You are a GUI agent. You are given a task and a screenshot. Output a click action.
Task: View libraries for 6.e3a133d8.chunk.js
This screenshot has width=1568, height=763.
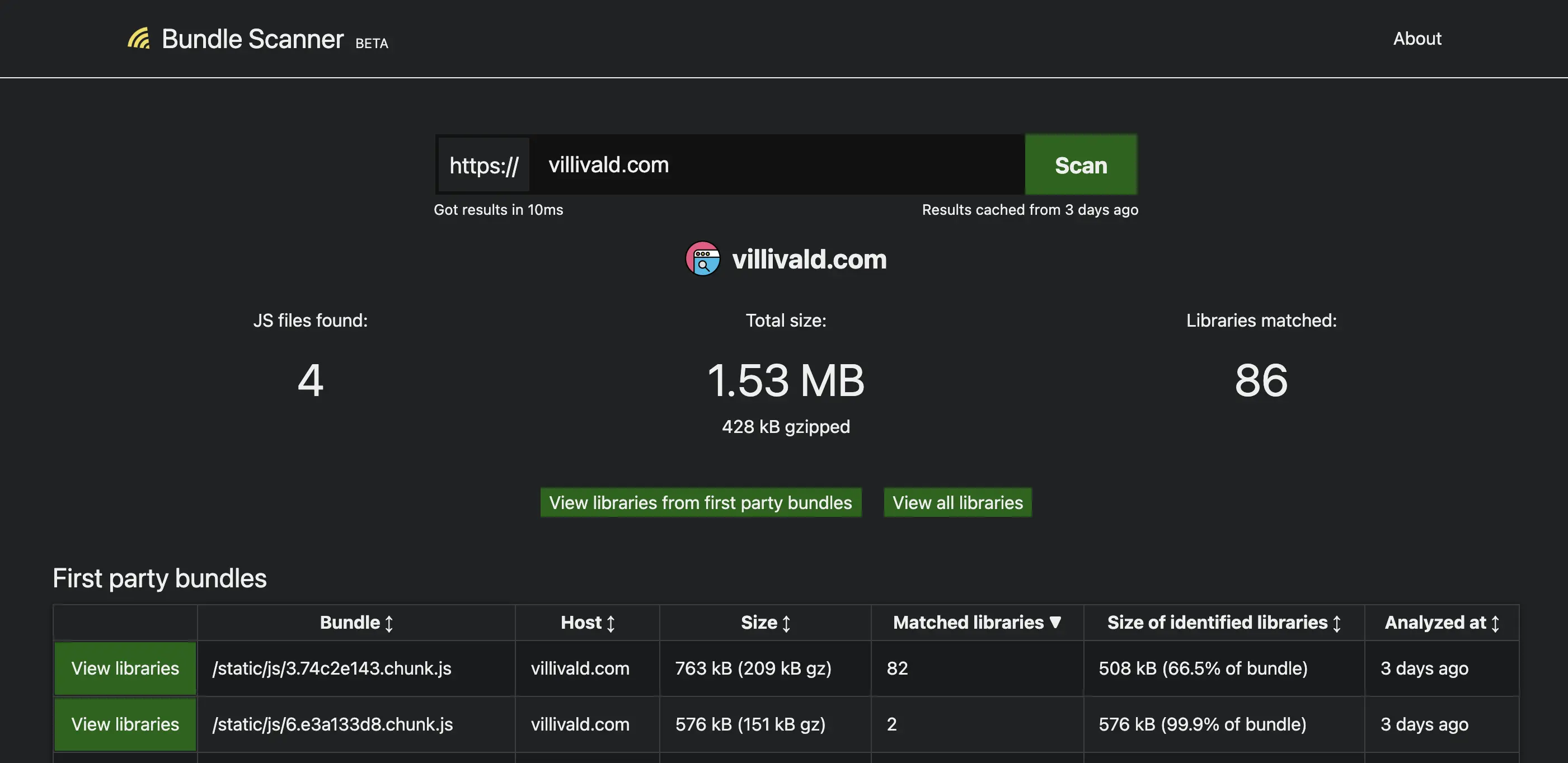pos(125,724)
